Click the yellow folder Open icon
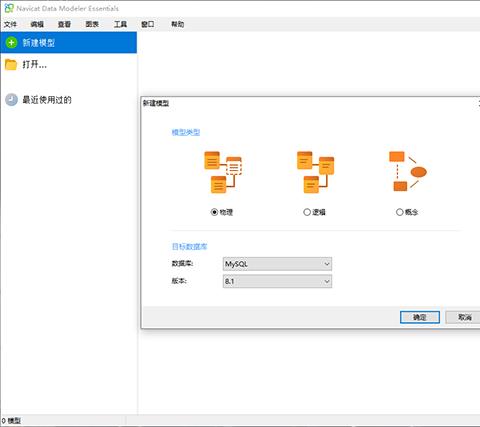480x427 pixels. 11,64
